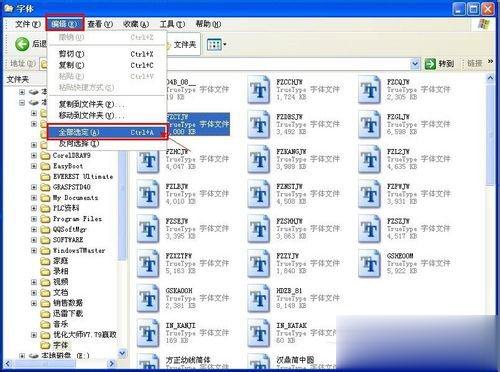
Task: Click the IN_KANJI font file icon
Action: (x=148, y=333)
